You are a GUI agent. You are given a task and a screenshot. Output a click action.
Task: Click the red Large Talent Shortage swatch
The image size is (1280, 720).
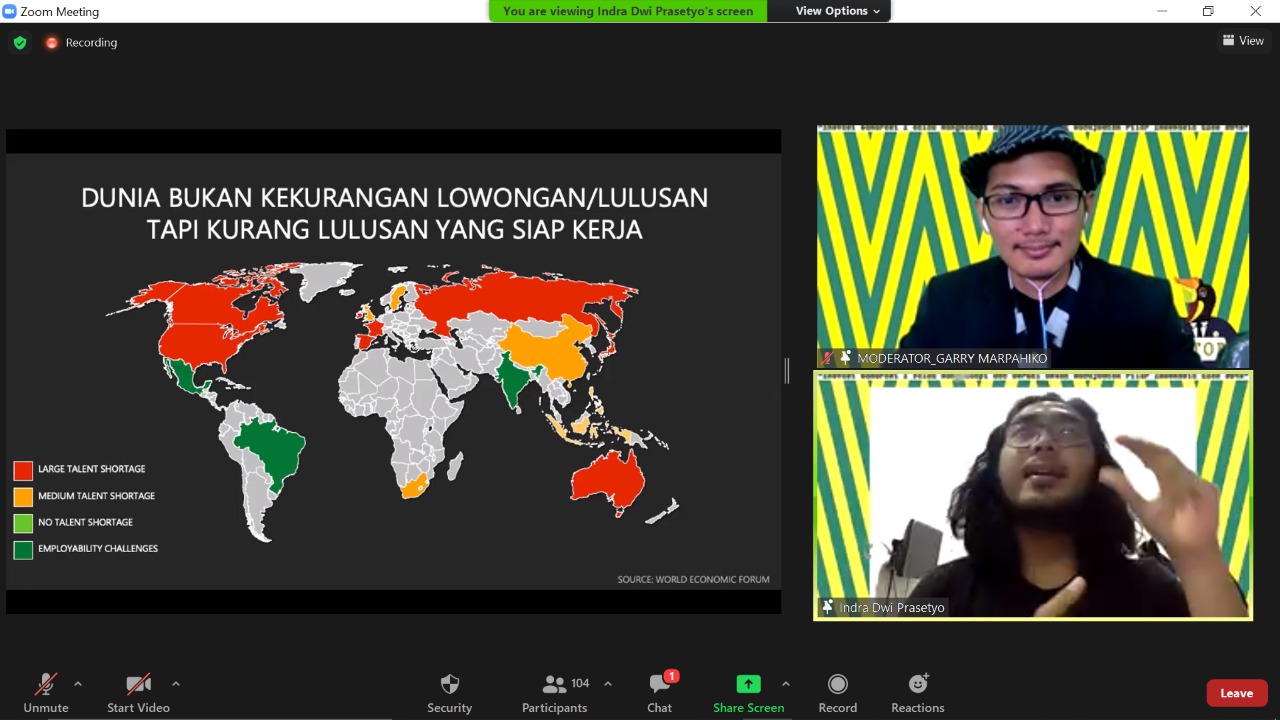23,470
